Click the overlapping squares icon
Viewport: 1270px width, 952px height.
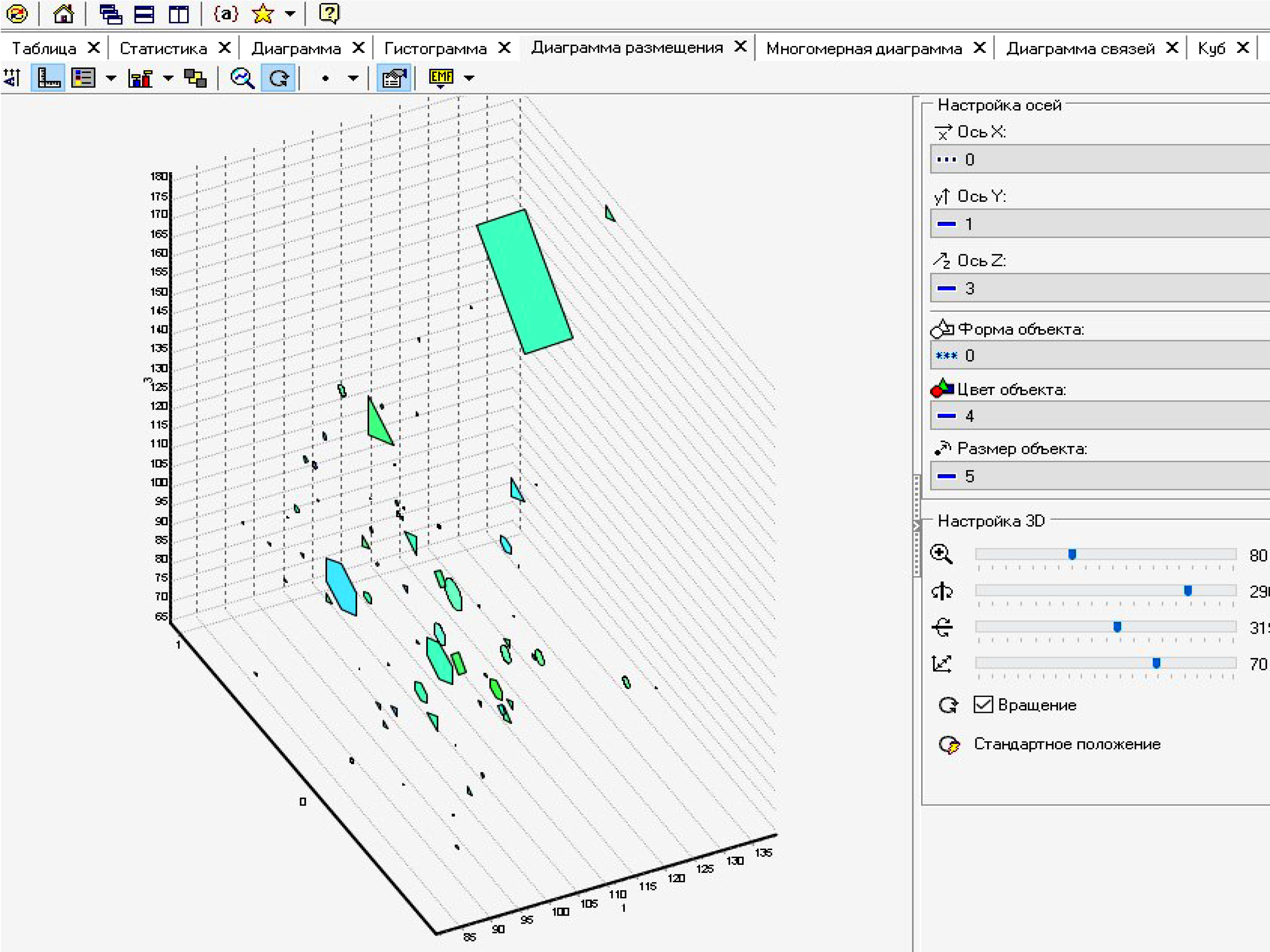(x=195, y=78)
